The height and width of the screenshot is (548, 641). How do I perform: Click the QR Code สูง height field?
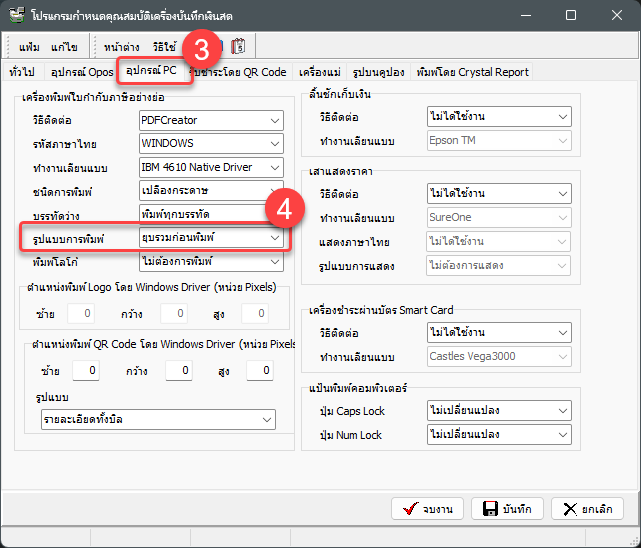pyautogui.click(x=258, y=371)
